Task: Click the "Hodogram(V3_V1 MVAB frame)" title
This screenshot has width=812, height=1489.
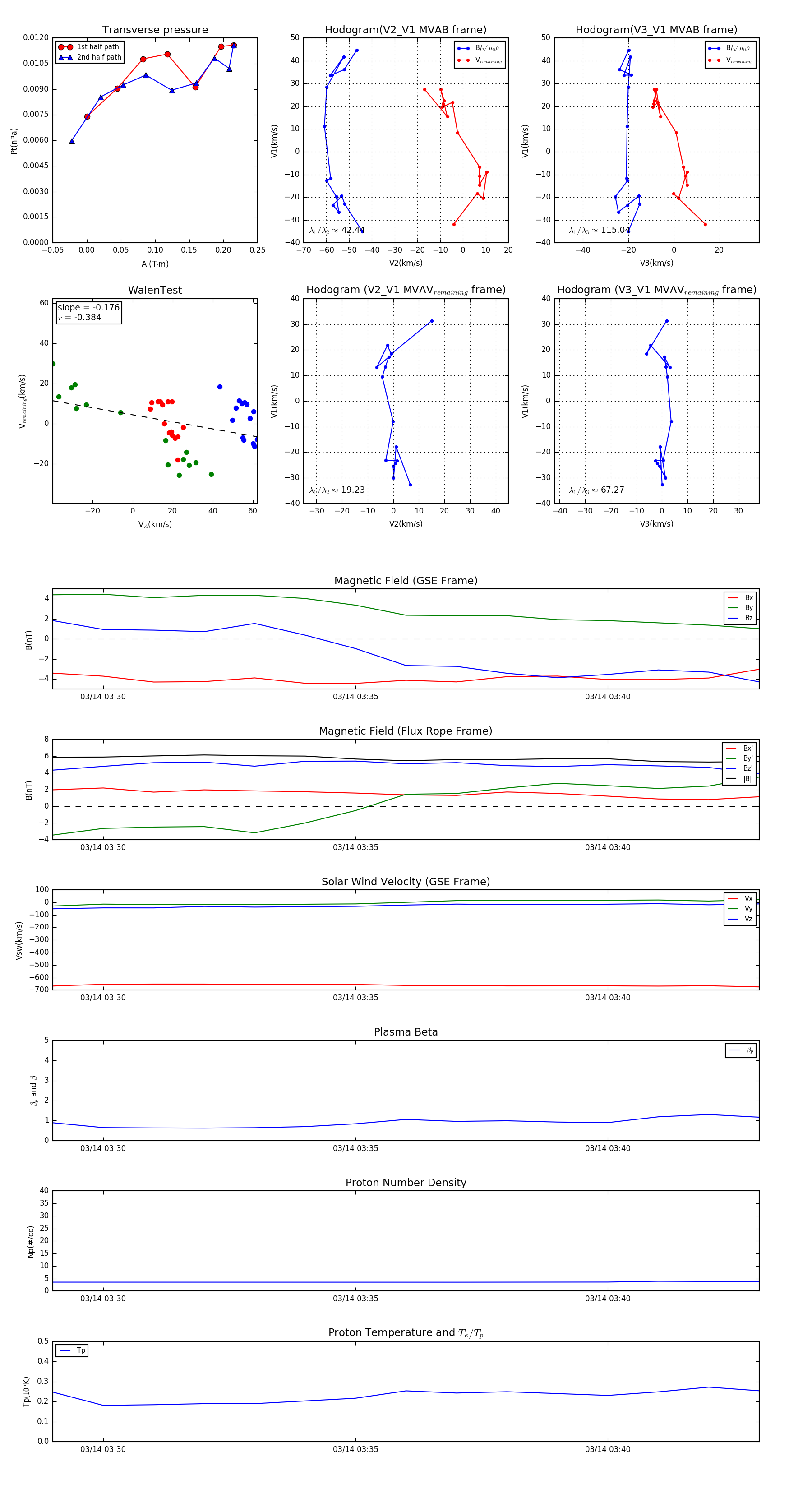Action: [x=656, y=29]
